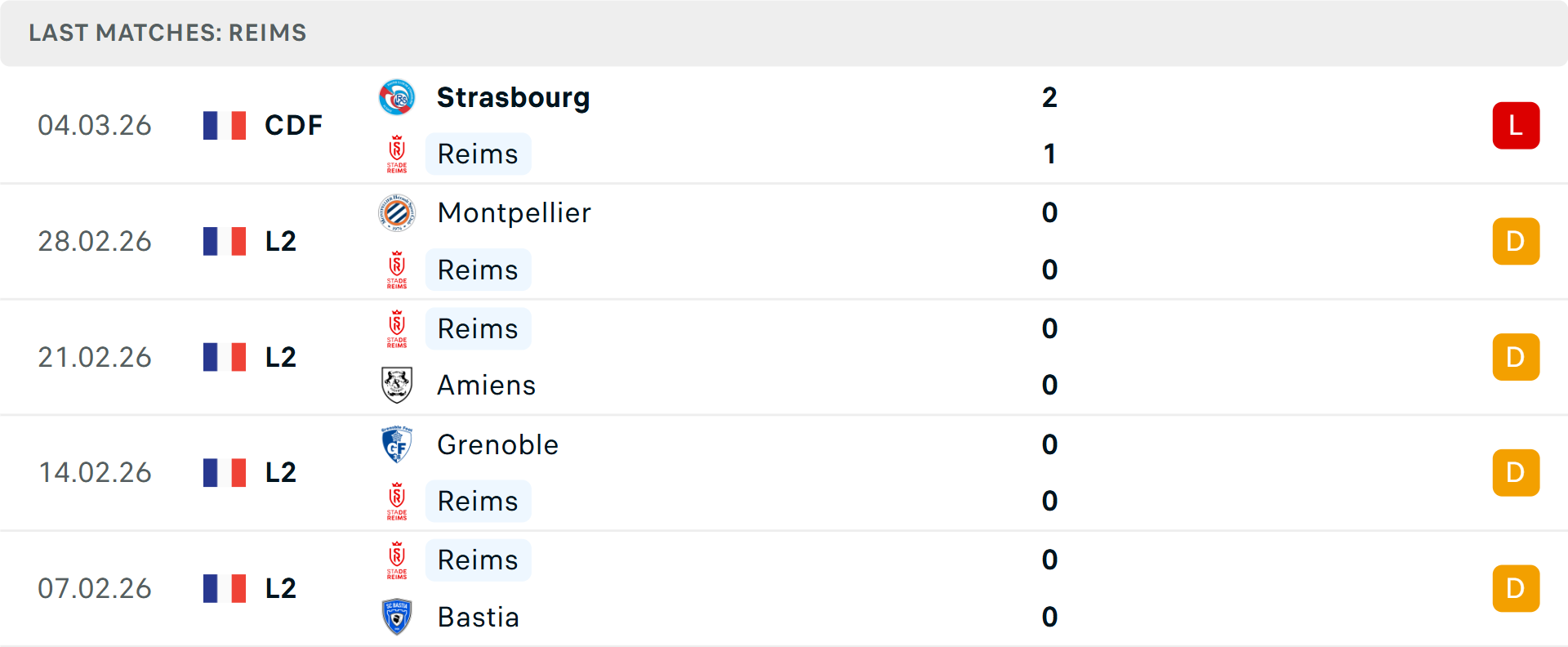Click the red L loss badge
This screenshot has width=1568, height=647.
(1516, 125)
